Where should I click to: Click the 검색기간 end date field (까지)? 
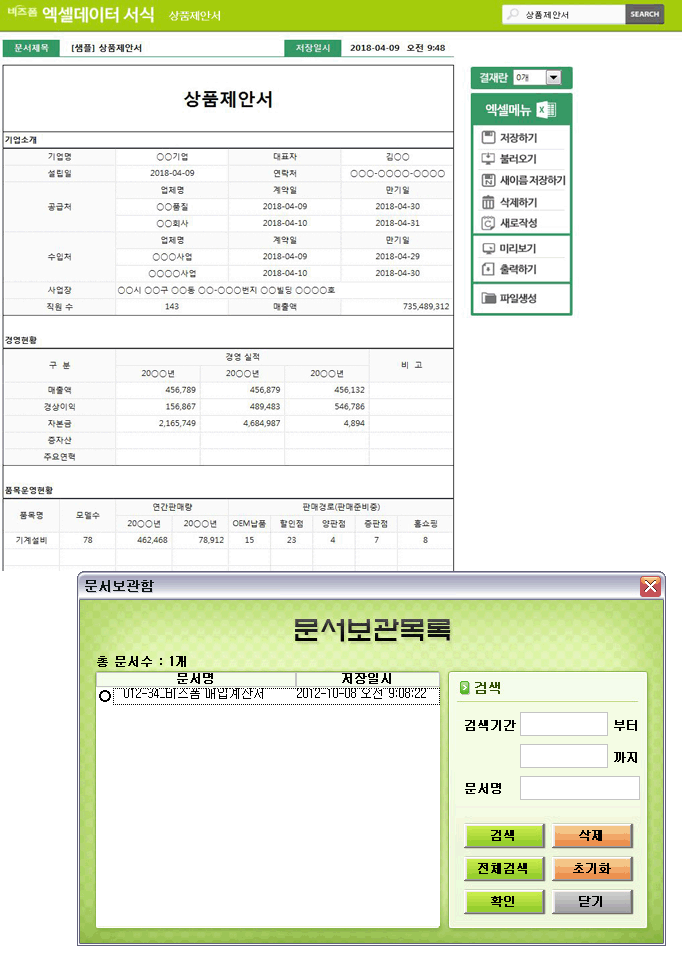(x=564, y=756)
